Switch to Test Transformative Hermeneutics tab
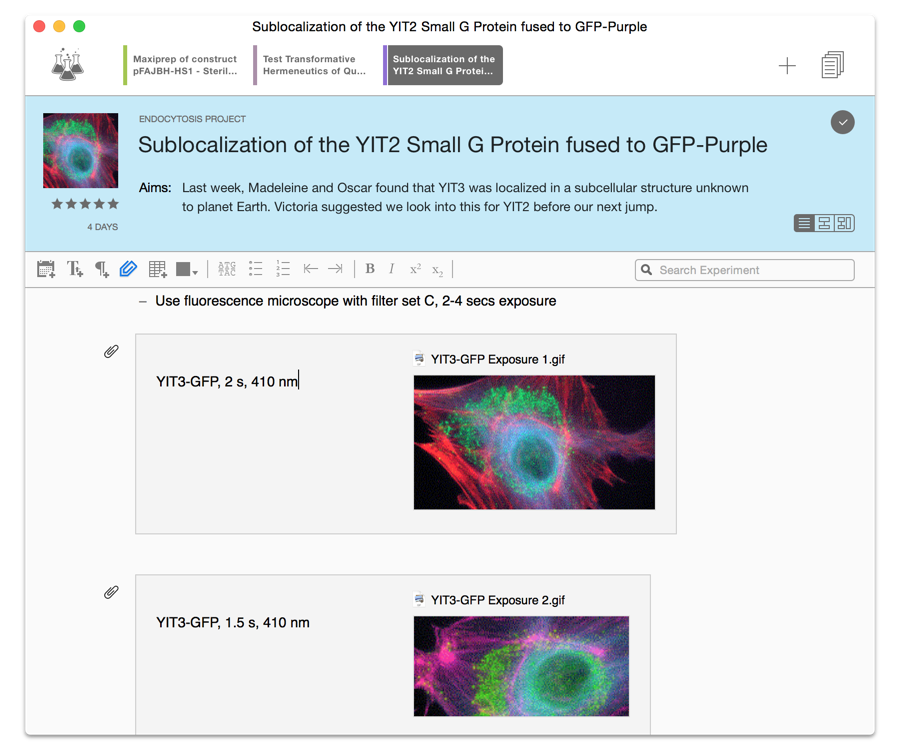 (x=314, y=65)
